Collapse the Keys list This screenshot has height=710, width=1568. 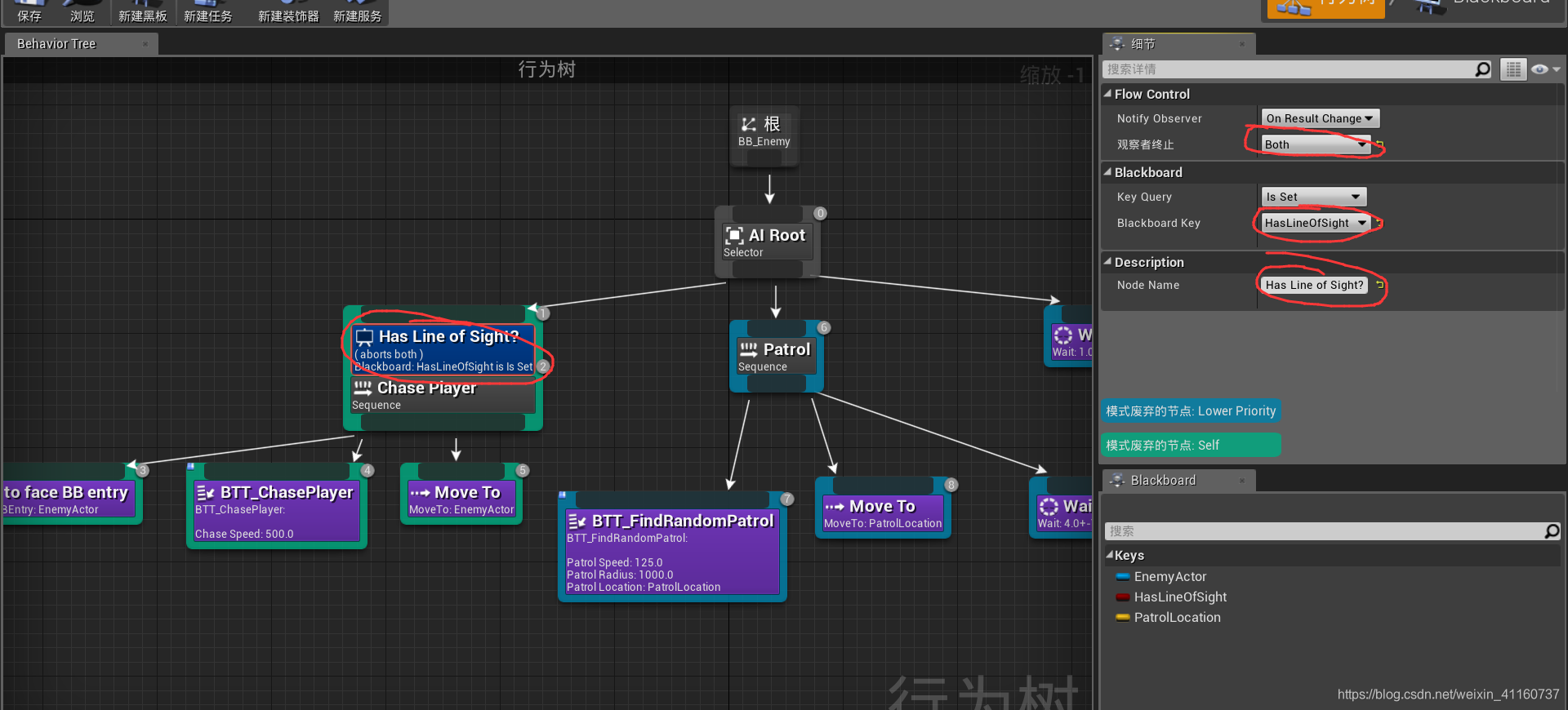coord(1110,555)
